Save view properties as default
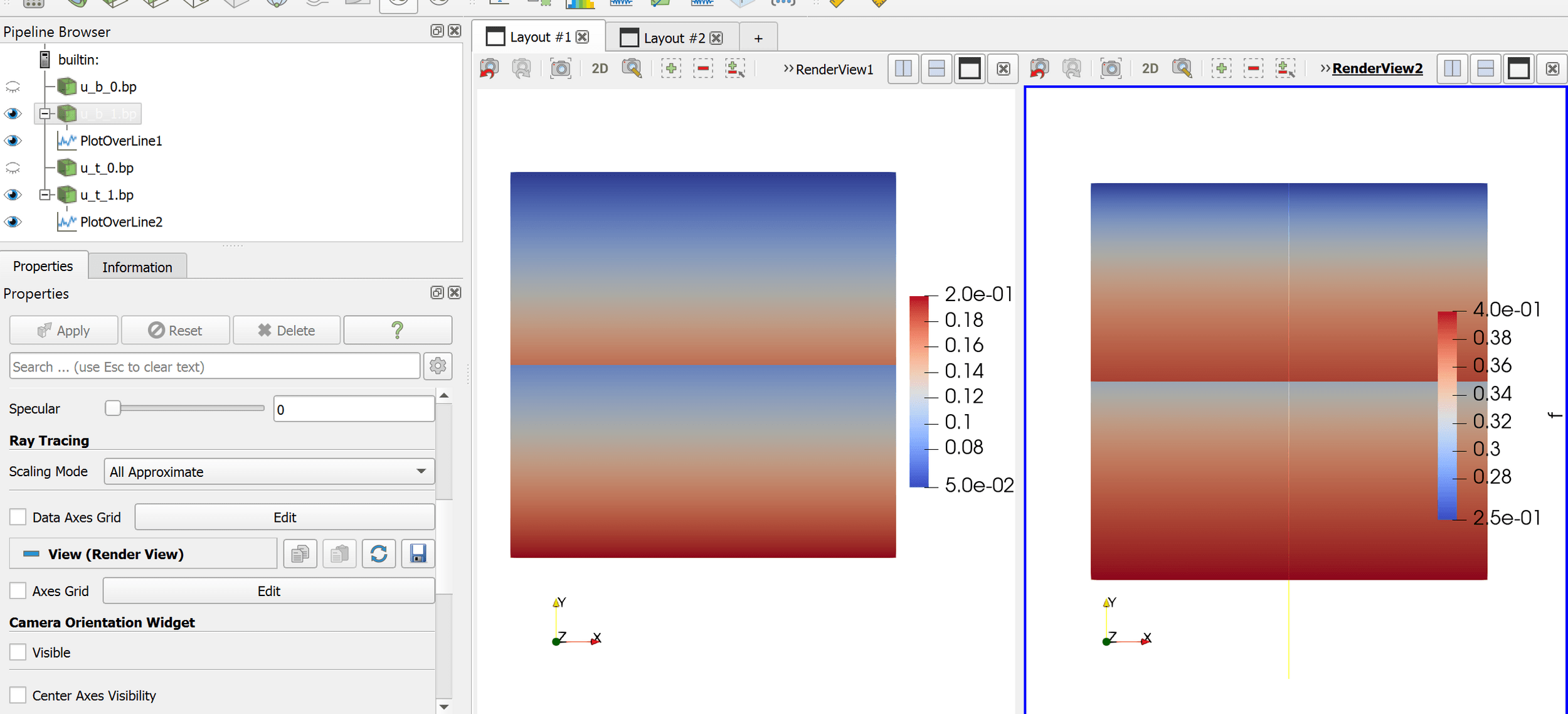Screen dimensions: 1568x714 (418, 553)
